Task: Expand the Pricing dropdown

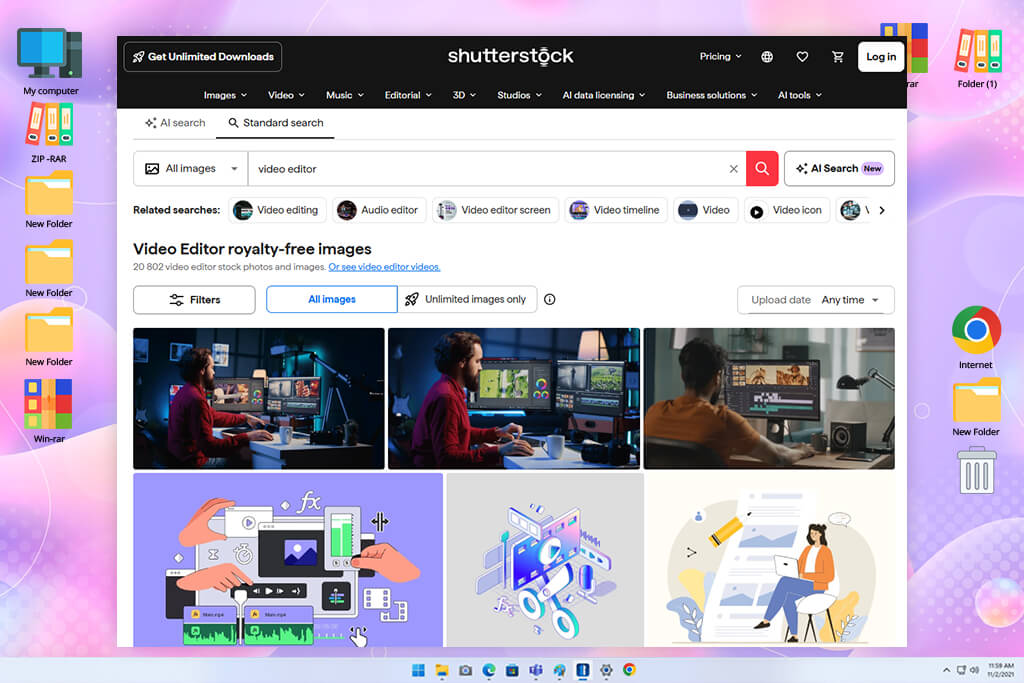Action: click(x=720, y=57)
